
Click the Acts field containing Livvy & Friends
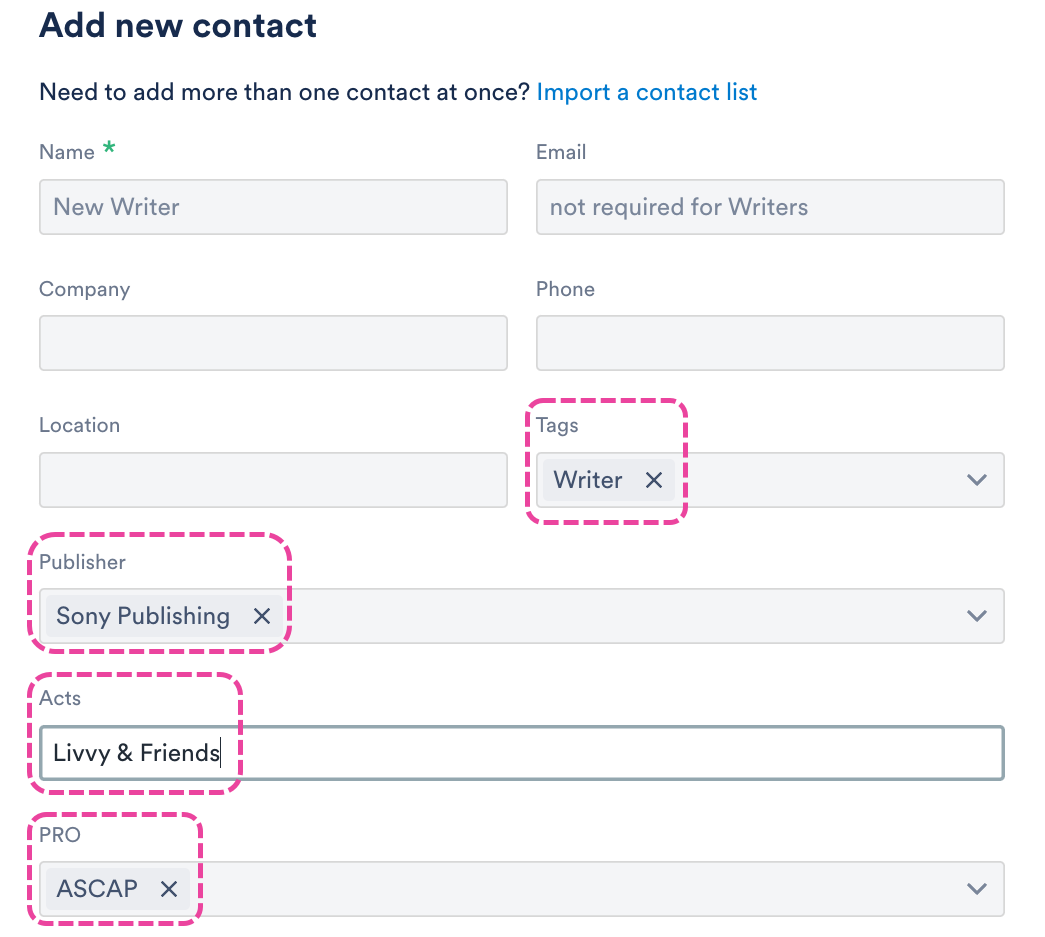(520, 752)
